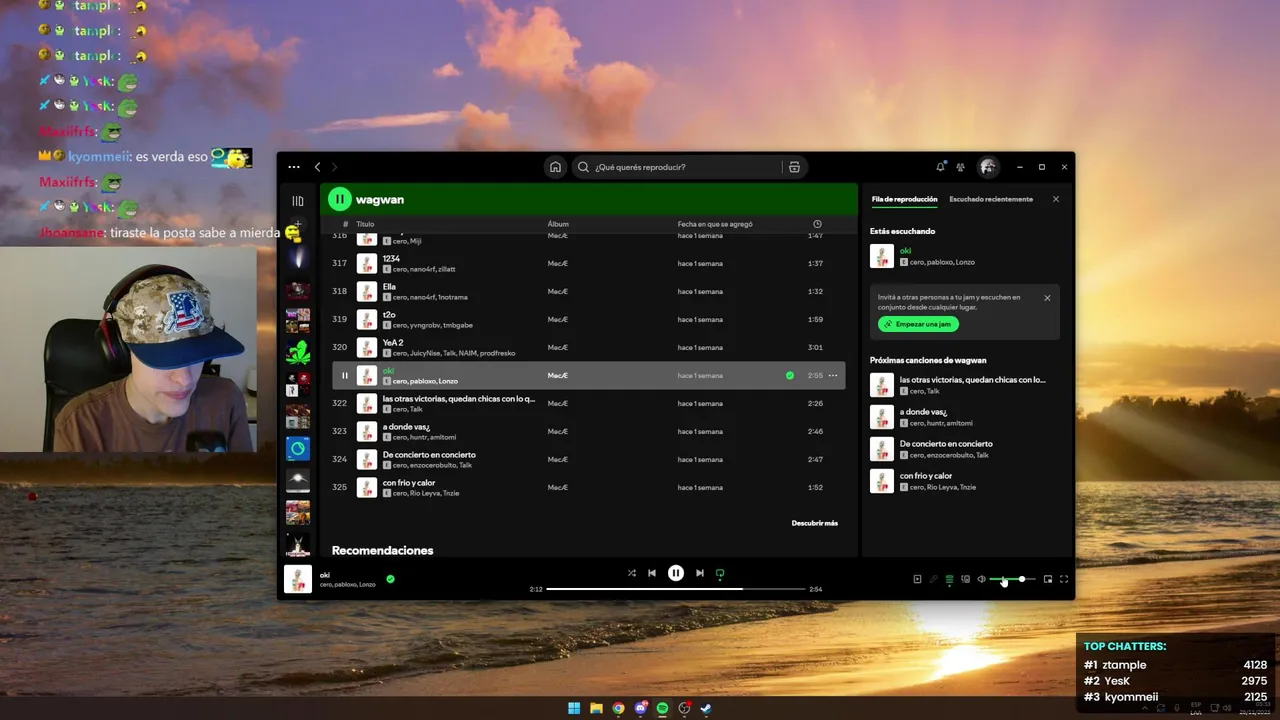Click the oki album thumbnail in player bar
Image resolution: width=1280 pixels, height=720 pixels.
pos(298,579)
